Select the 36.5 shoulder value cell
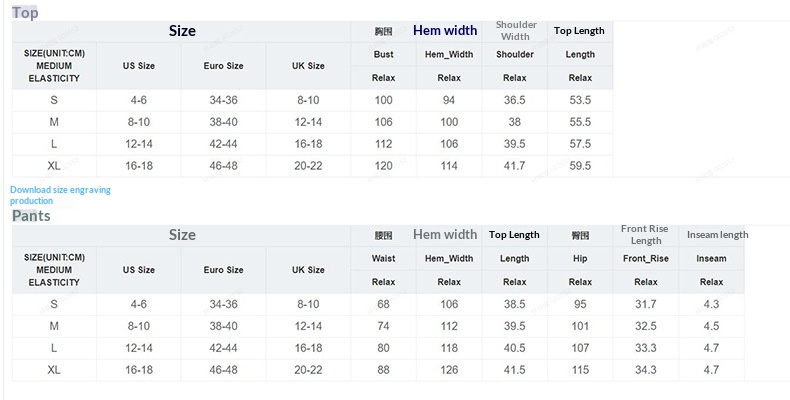 (x=515, y=100)
